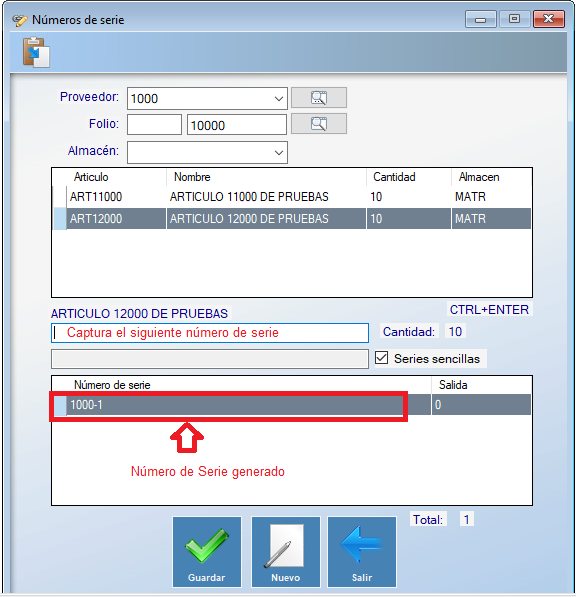The image size is (576, 597).
Task: Open the Folio search lookup button
Action: pos(319,124)
